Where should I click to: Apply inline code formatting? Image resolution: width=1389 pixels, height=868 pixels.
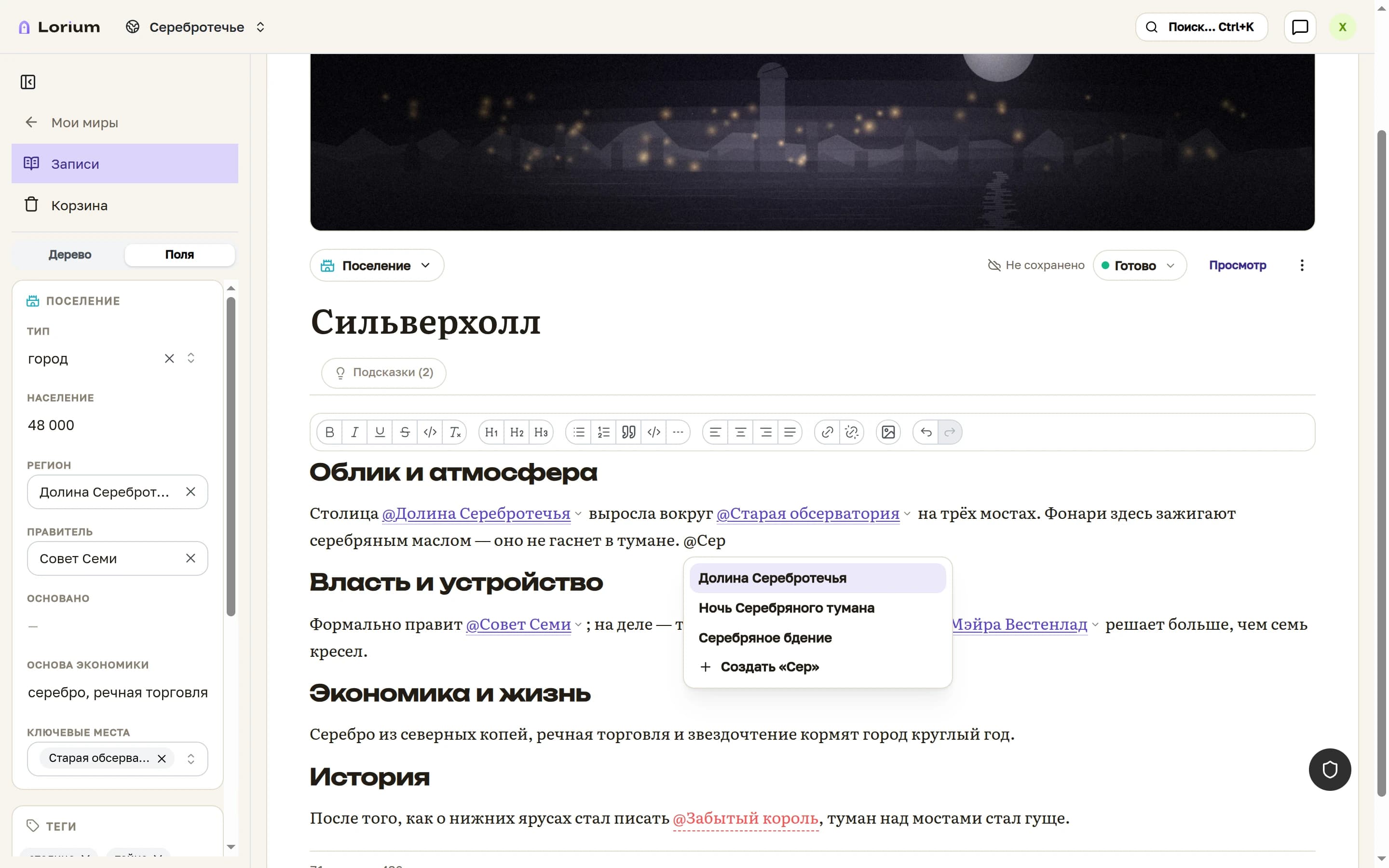point(430,432)
